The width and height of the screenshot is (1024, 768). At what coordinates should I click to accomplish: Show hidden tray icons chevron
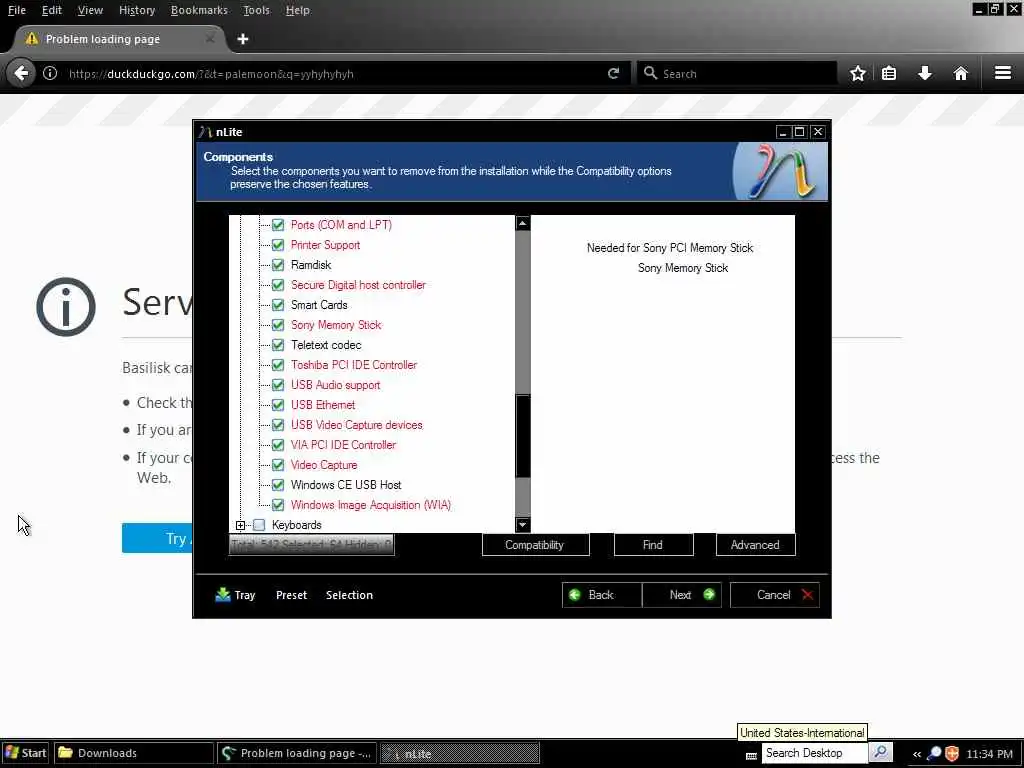(916, 754)
